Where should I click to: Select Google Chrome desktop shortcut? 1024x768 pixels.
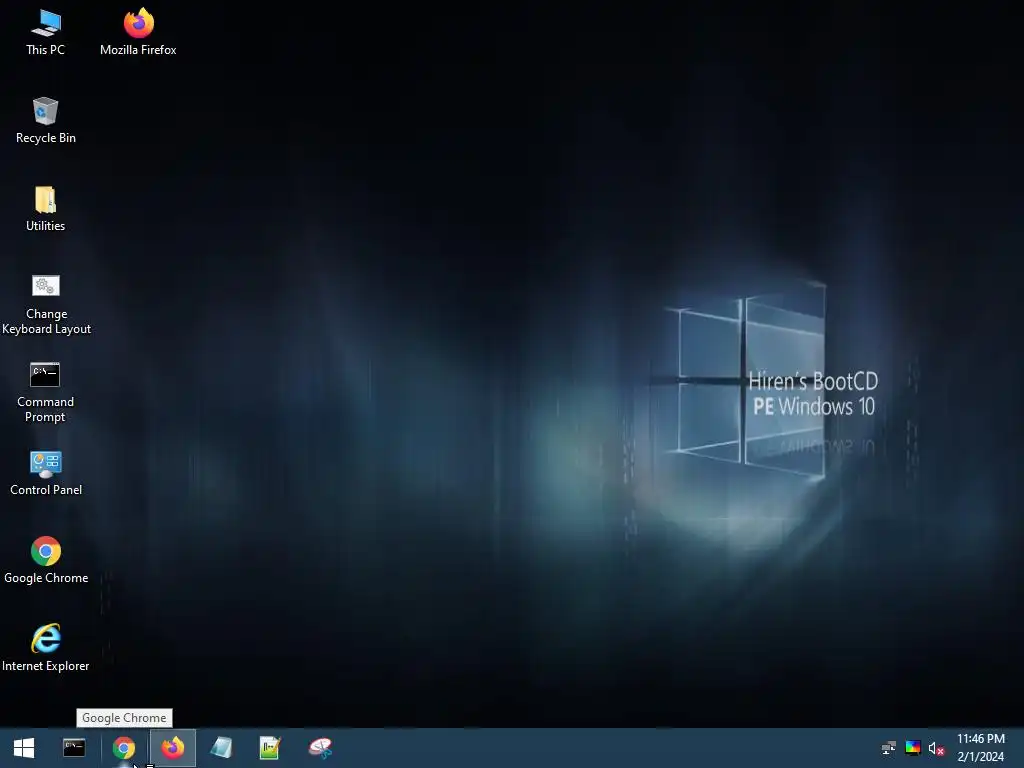[46, 560]
